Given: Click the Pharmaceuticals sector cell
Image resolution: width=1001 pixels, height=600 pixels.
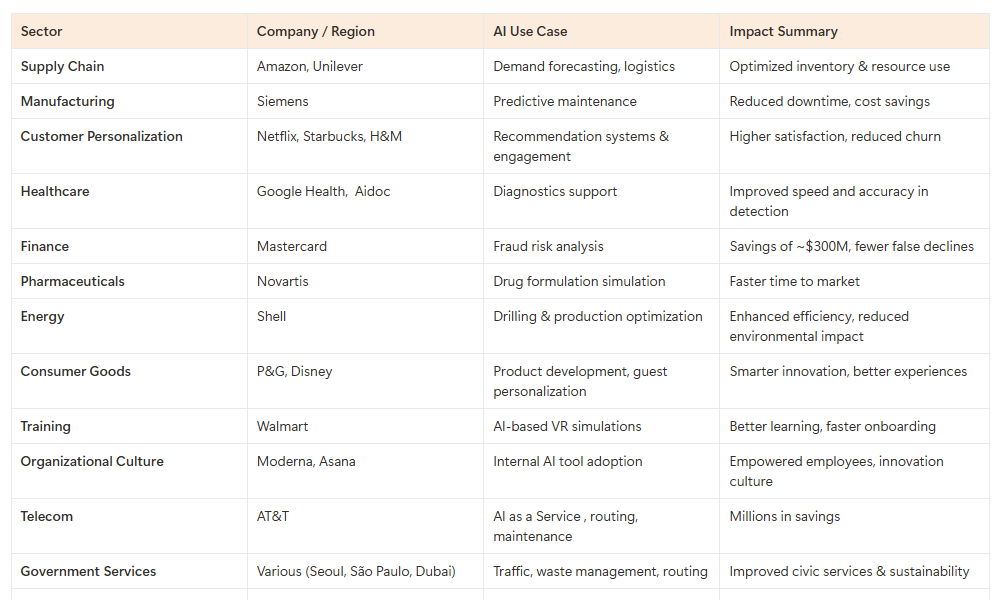Looking at the screenshot, I should (x=73, y=282).
